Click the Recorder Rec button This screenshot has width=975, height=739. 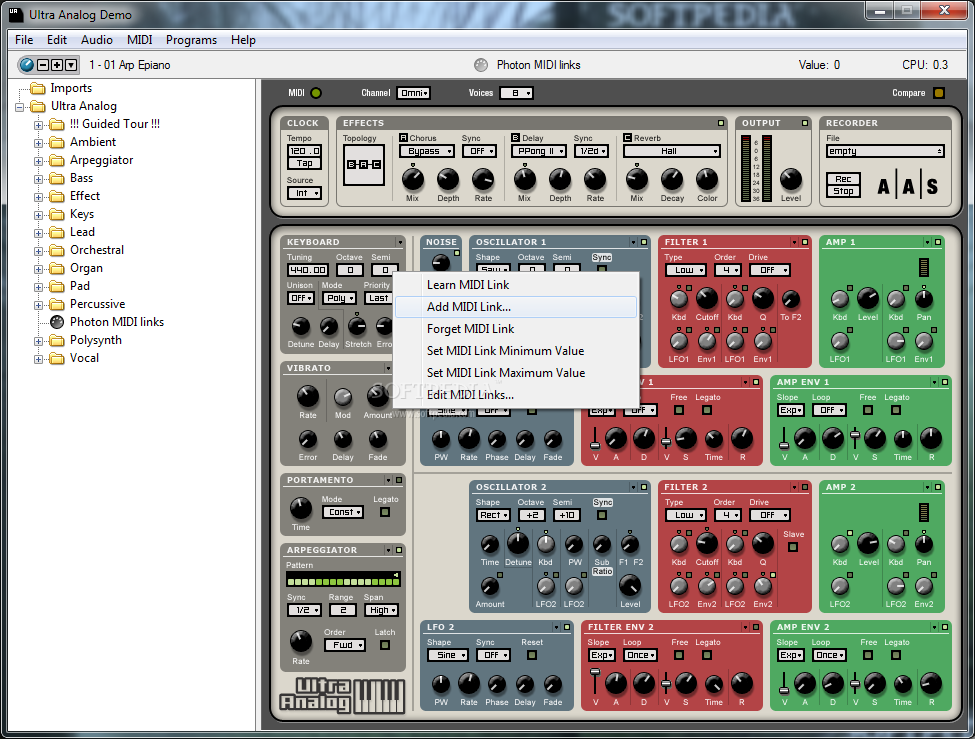click(x=843, y=179)
